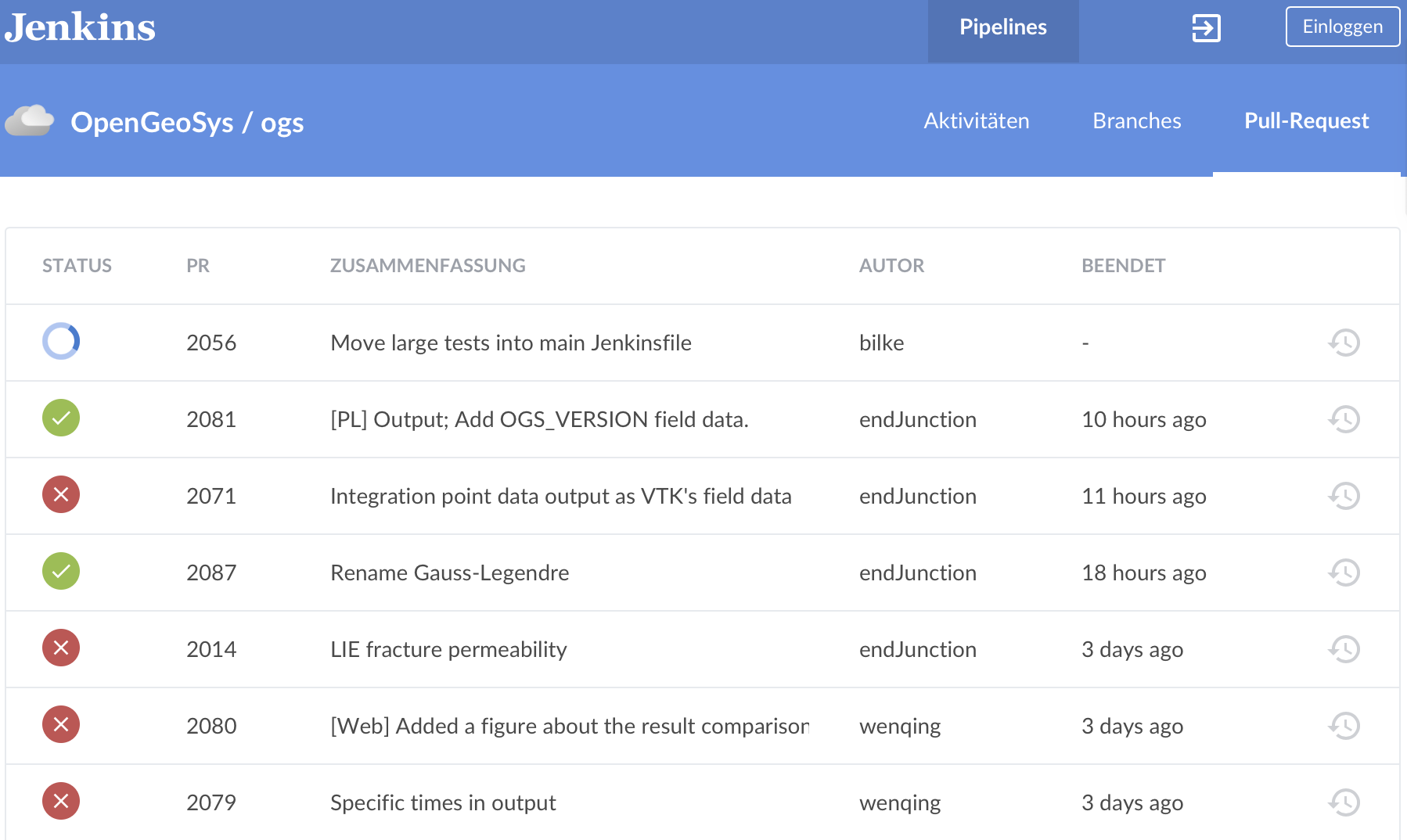The width and height of the screenshot is (1407, 840).
Task: Open 'Specific times in output' summary
Action: click(443, 802)
